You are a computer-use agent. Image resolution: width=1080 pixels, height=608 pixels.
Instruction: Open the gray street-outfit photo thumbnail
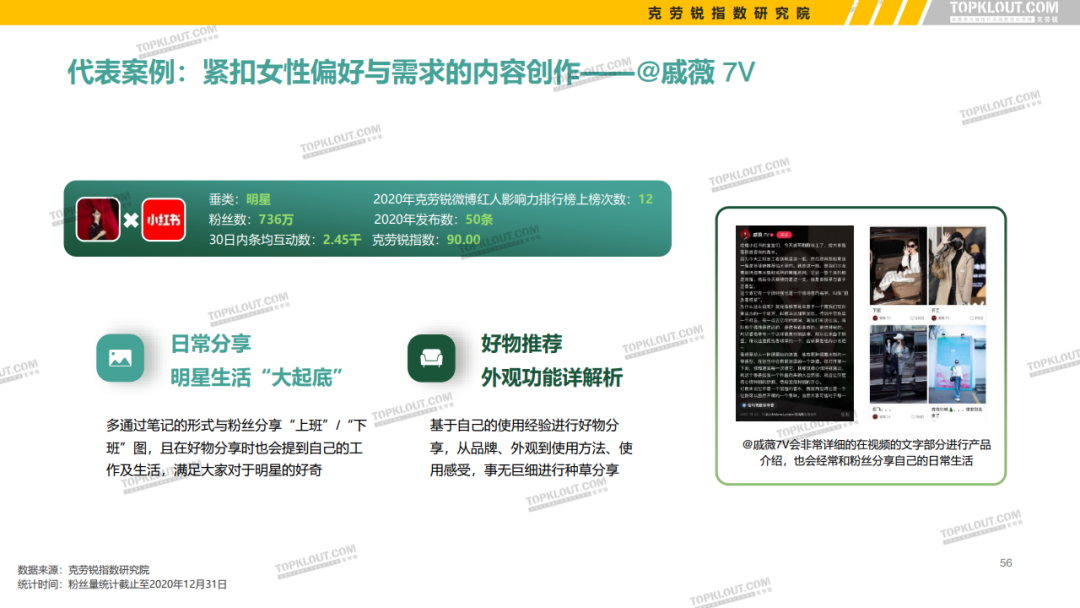tap(898, 364)
